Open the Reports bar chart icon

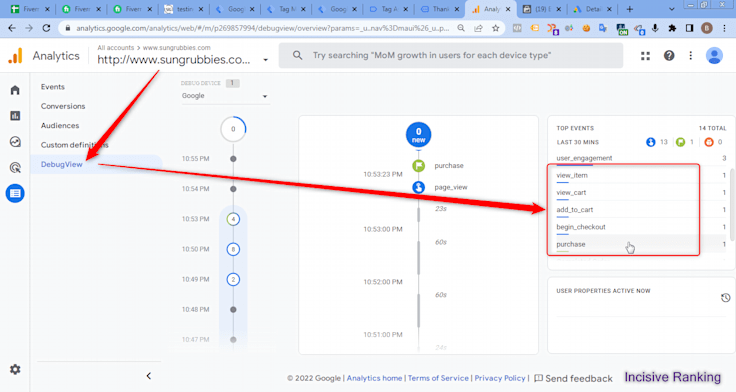[x=15, y=115]
